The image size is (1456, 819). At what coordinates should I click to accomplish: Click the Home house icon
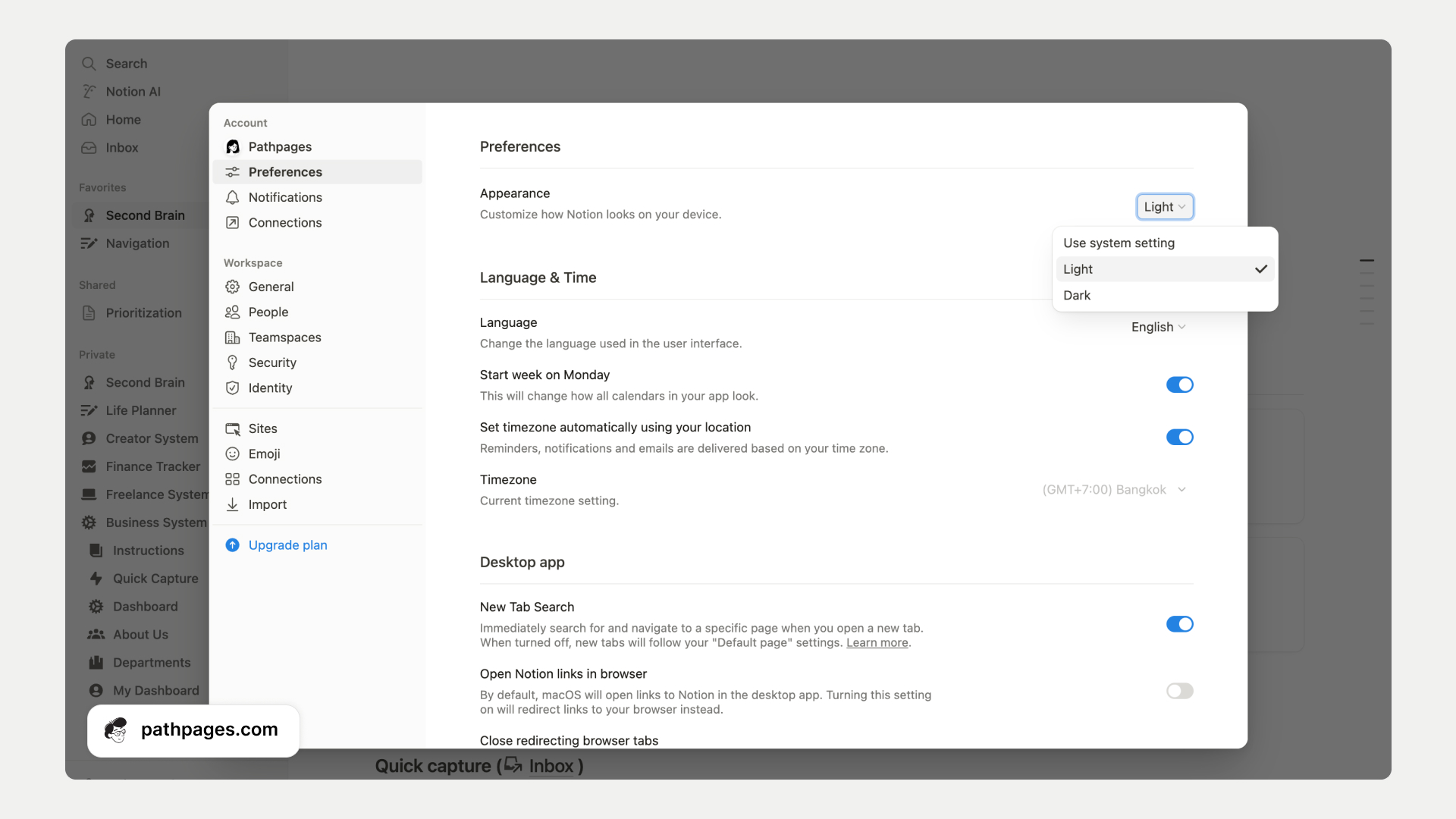(89, 120)
